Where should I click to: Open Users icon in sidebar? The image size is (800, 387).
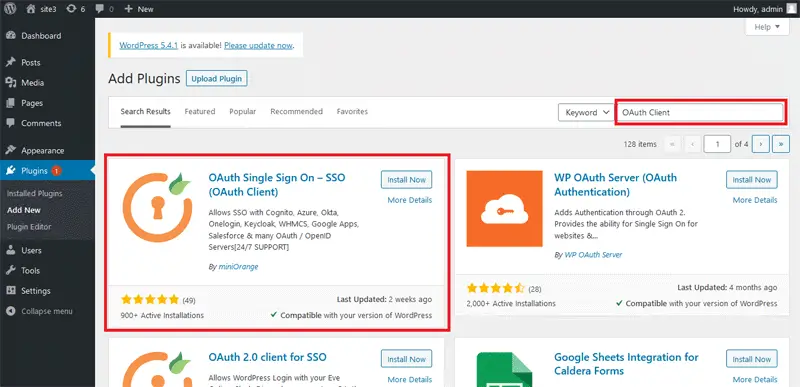tap(11, 250)
